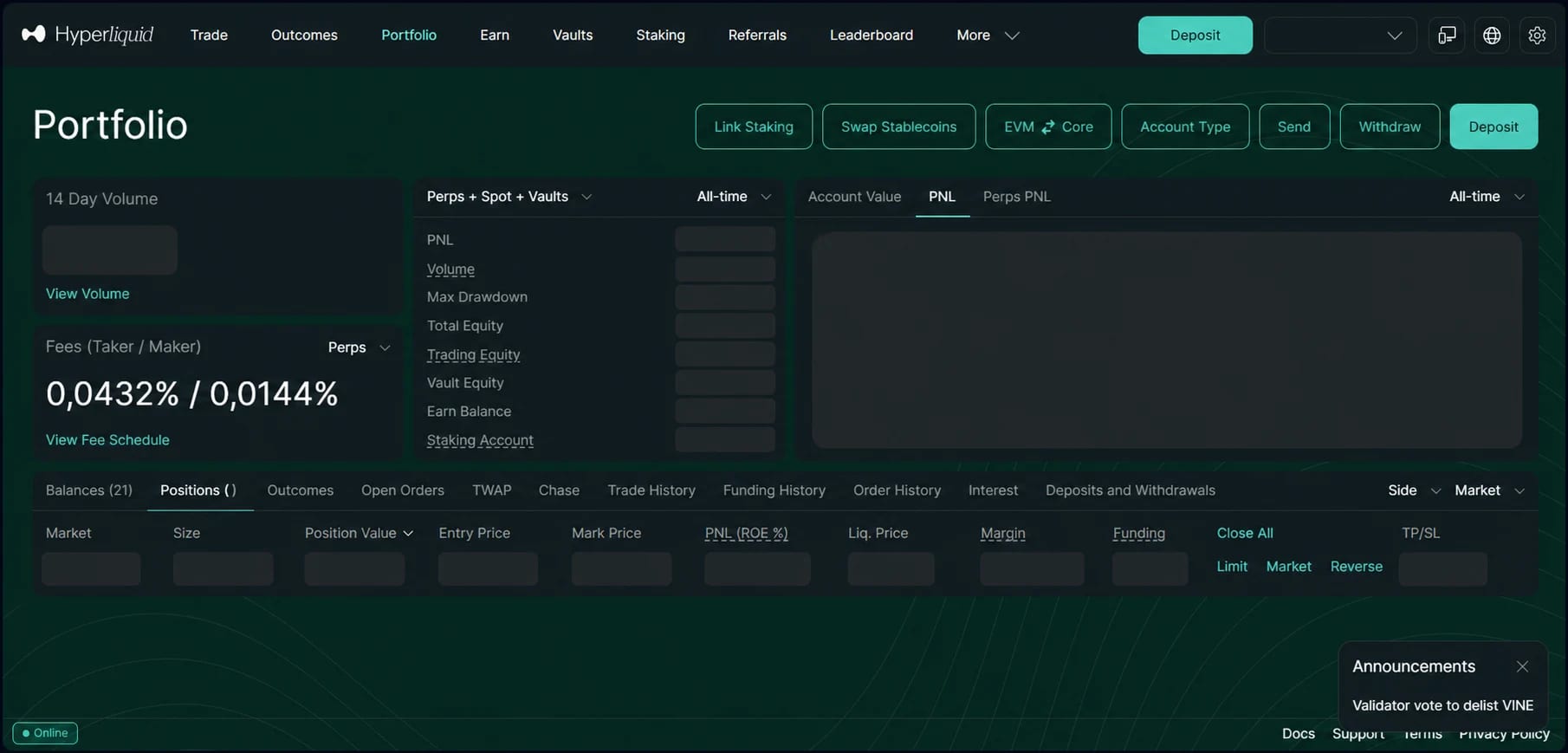Click the Deposit button in Portfolio actions
The image size is (1568, 753).
tap(1493, 127)
